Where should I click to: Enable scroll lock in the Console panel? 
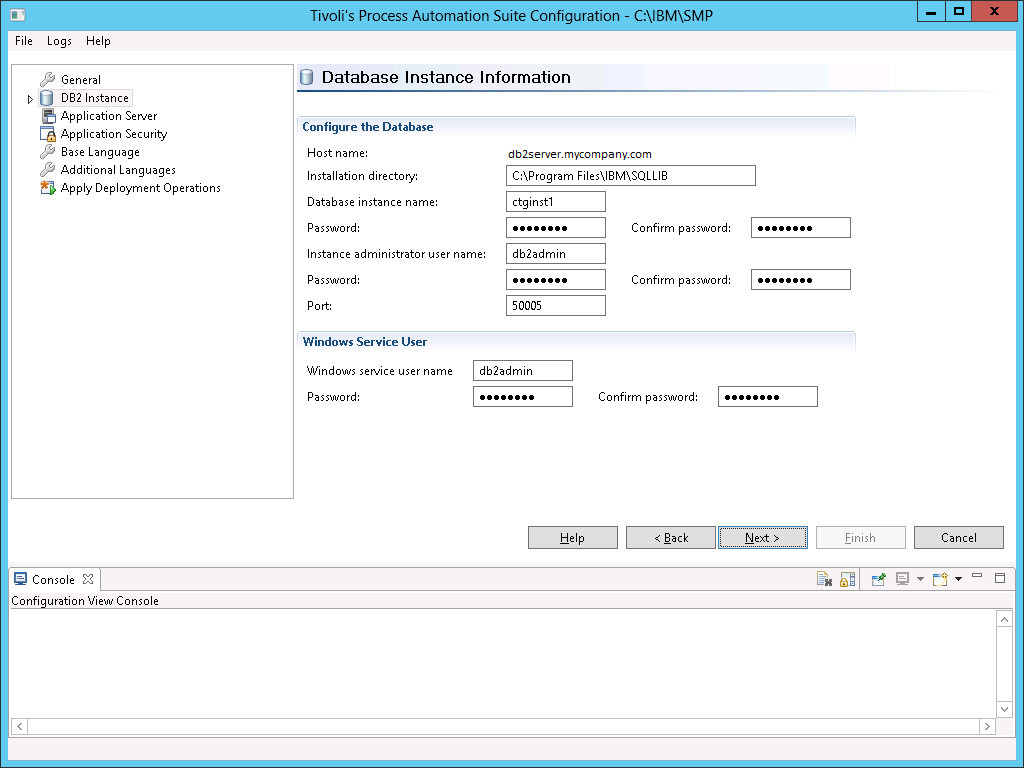846,579
